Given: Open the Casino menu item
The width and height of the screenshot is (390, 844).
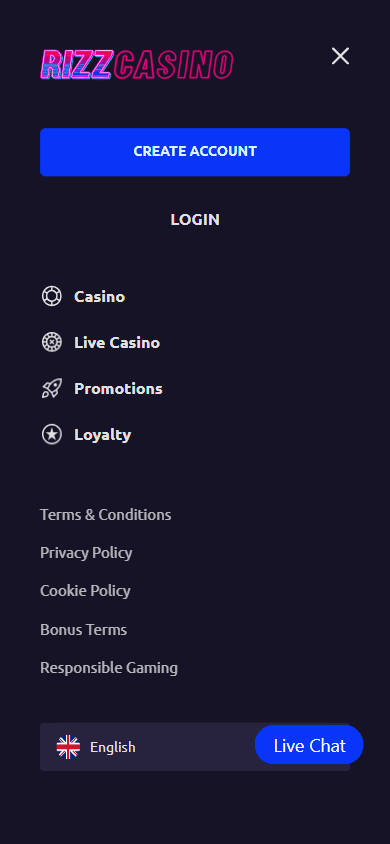Looking at the screenshot, I should [x=100, y=297].
